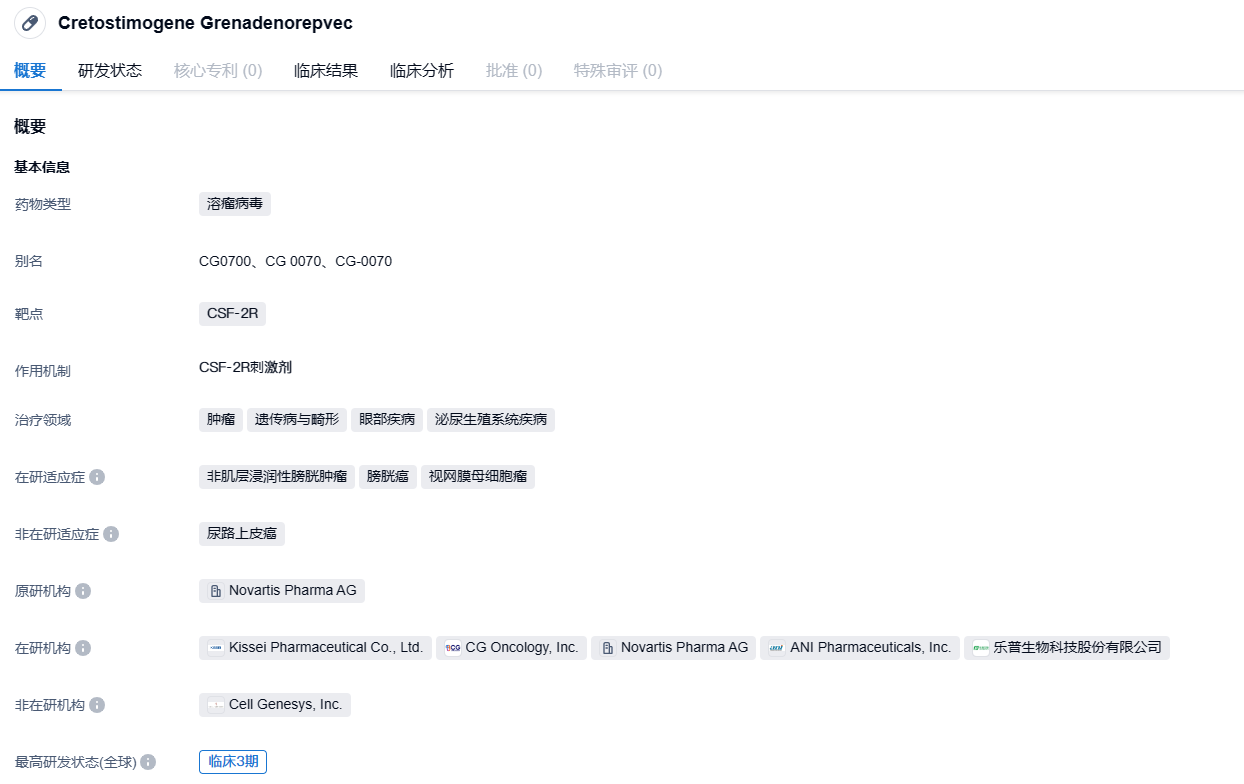Screen dimensions: 1244x784
Task: Click info icon beside 在研机构 label
Action: tap(83, 648)
